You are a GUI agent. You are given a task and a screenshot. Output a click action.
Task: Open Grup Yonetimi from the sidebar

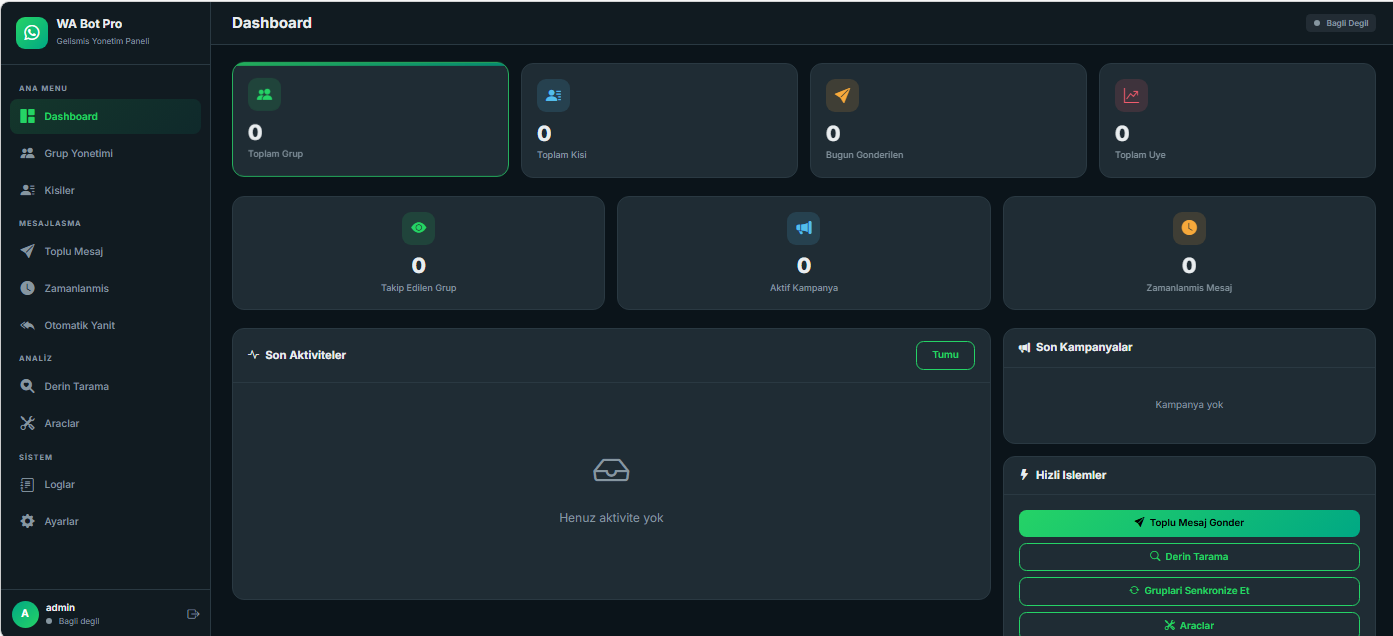78,153
